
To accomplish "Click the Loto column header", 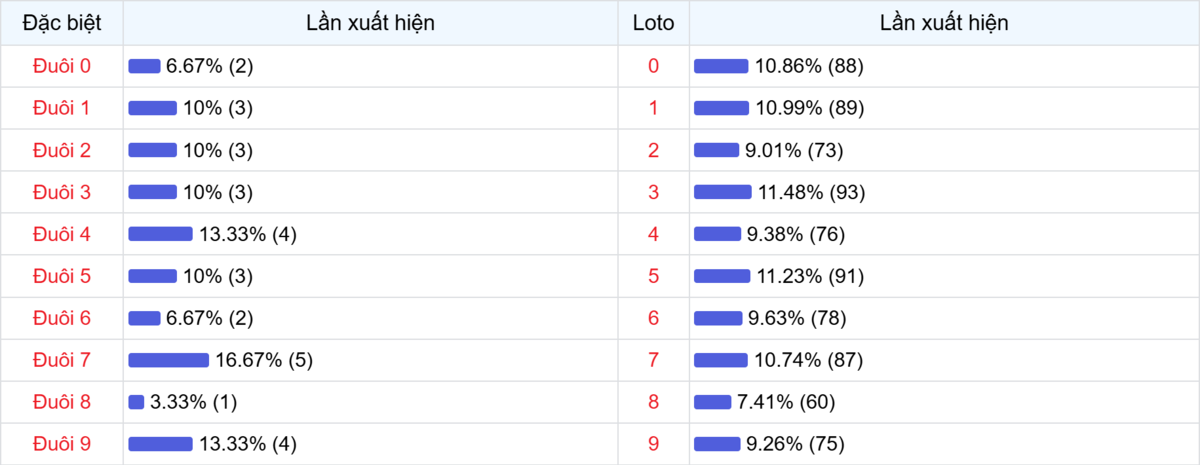I will tap(654, 23).
